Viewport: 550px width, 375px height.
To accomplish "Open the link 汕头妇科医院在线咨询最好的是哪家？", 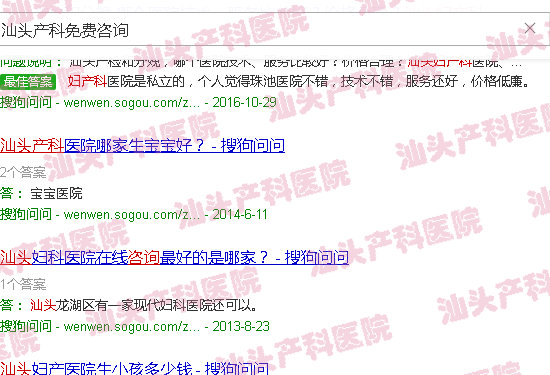I will [x=174, y=257].
